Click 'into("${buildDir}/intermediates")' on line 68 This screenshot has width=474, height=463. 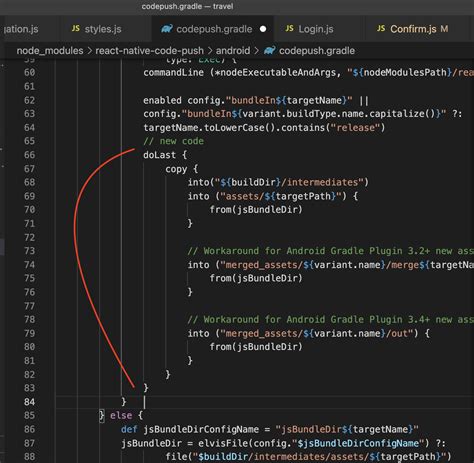click(x=278, y=183)
